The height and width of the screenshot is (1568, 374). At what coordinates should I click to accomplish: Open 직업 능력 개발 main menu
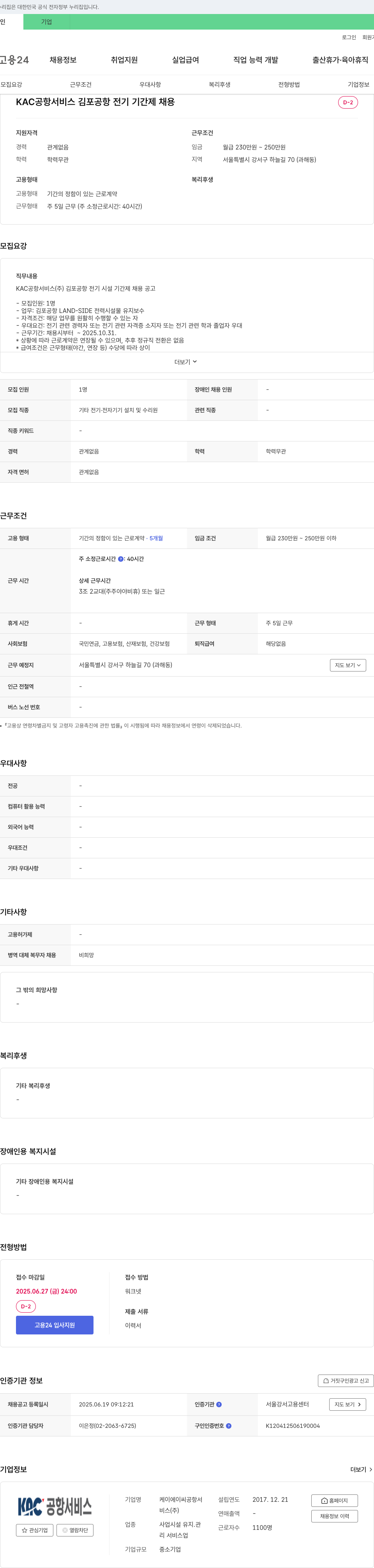(x=255, y=60)
